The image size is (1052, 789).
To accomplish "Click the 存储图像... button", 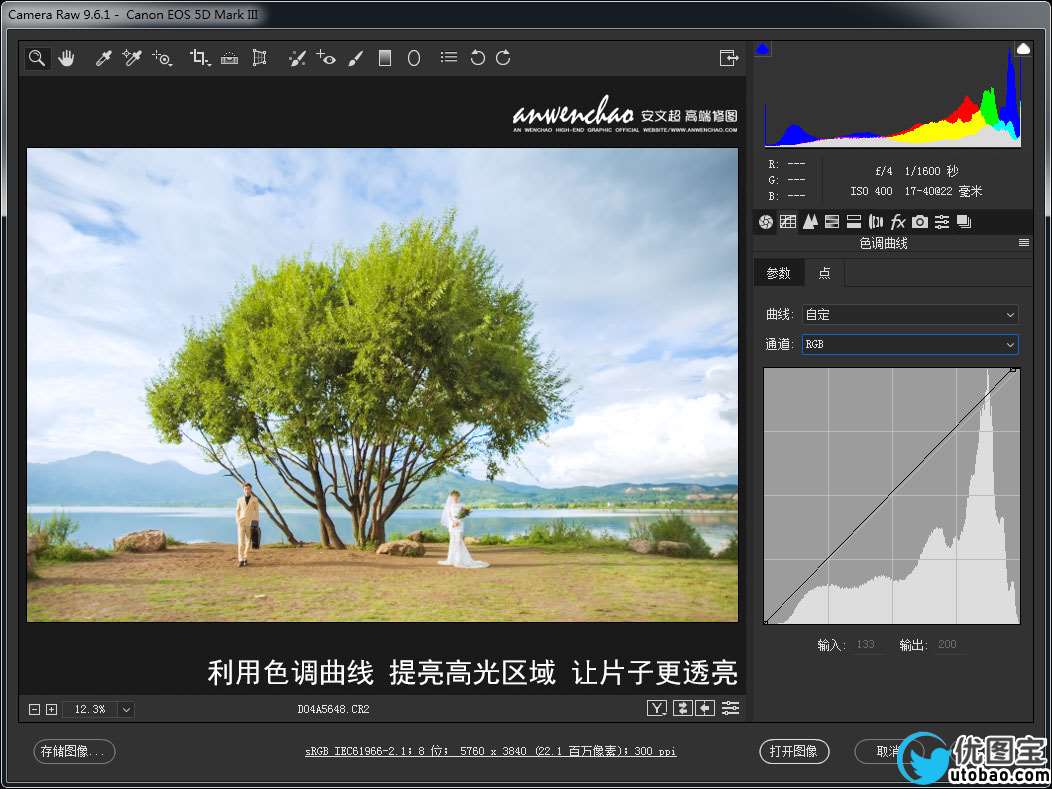I will pos(74,751).
